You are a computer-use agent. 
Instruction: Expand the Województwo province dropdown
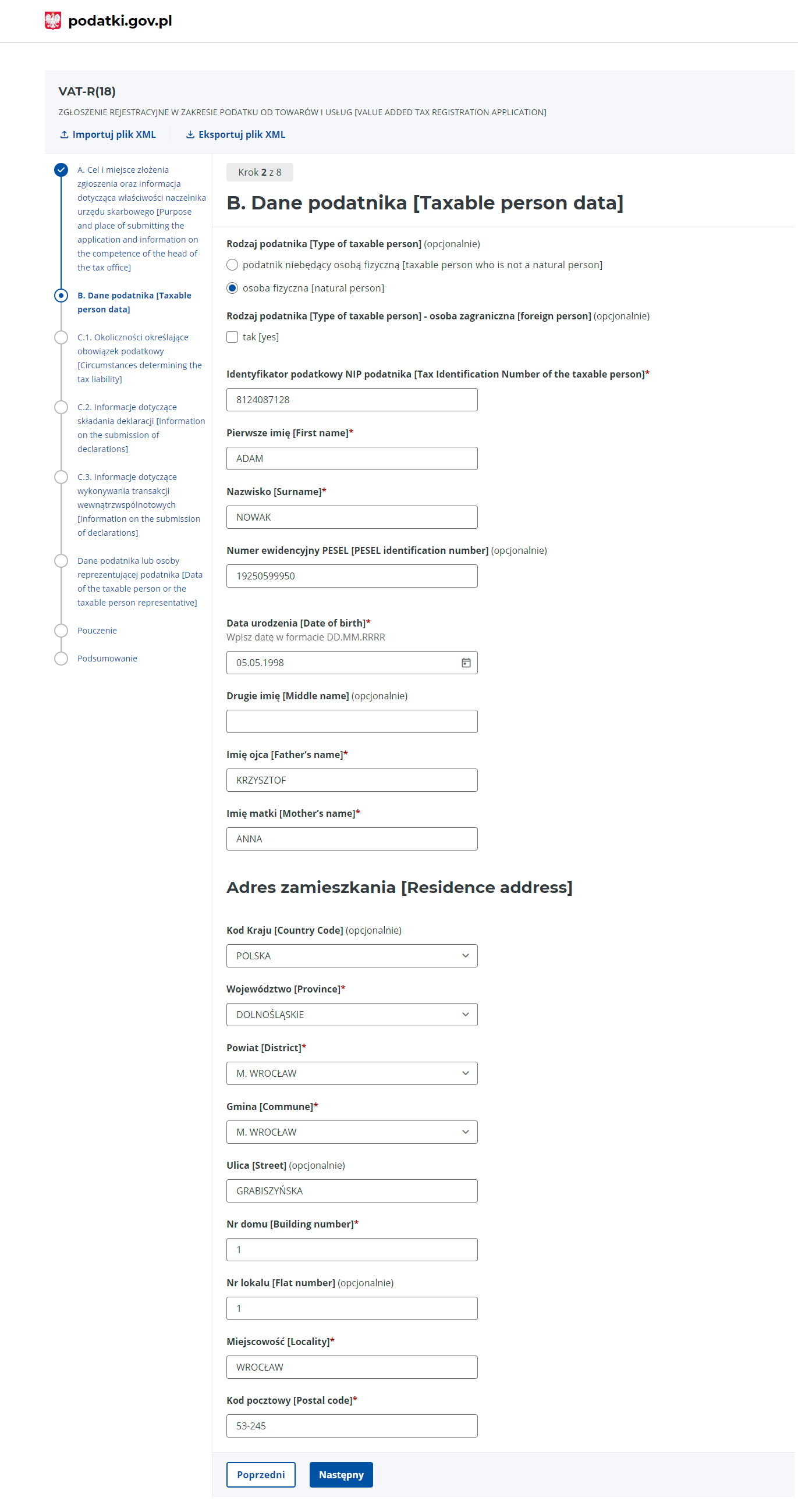[352, 1014]
